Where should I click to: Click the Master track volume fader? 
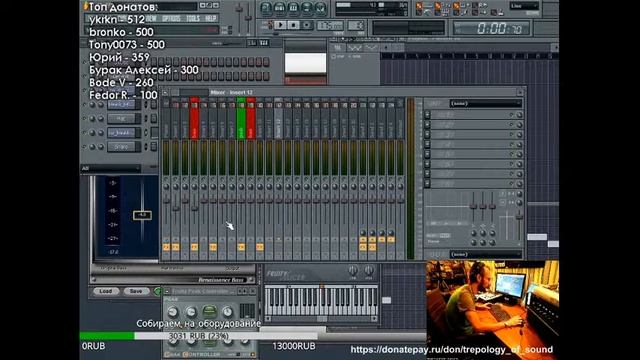[166, 201]
